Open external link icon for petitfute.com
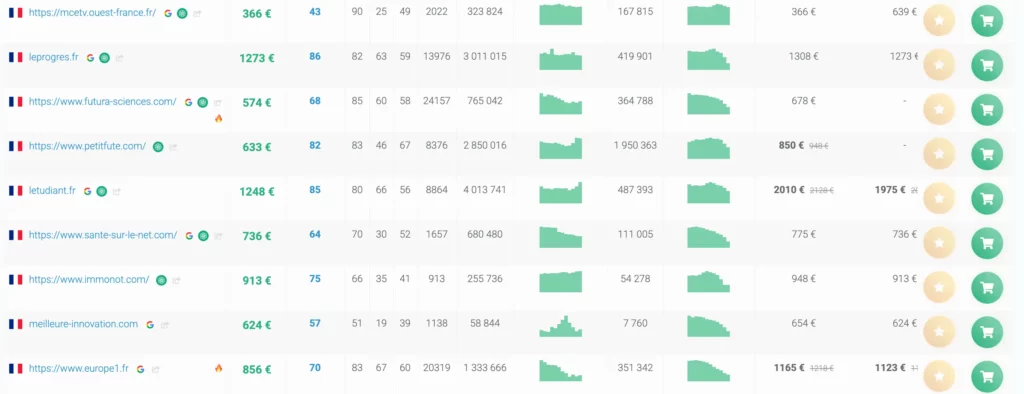The height and width of the screenshot is (394, 1024). pyautogui.click(x=173, y=147)
